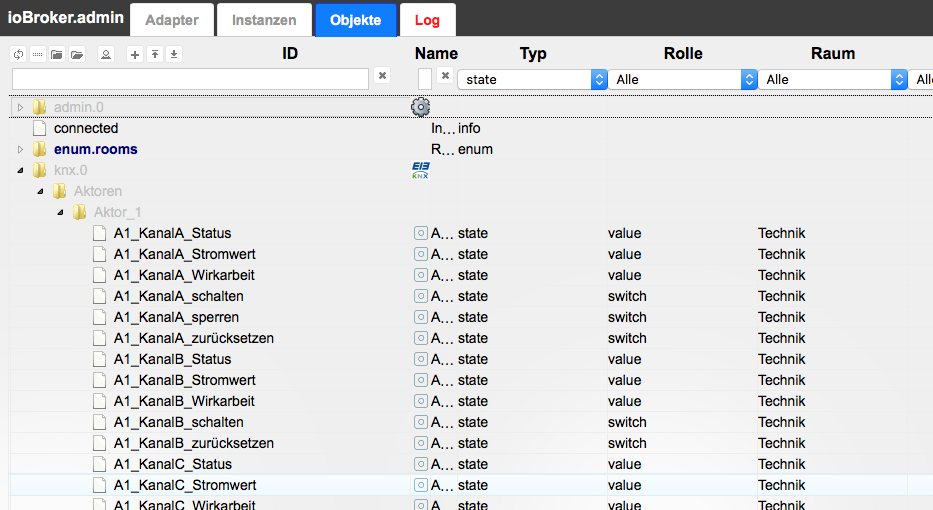This screenshot has height=510, width=933.
Task: Click state icon beside A1_KanalA_Status
Action: tap(421, 233)
